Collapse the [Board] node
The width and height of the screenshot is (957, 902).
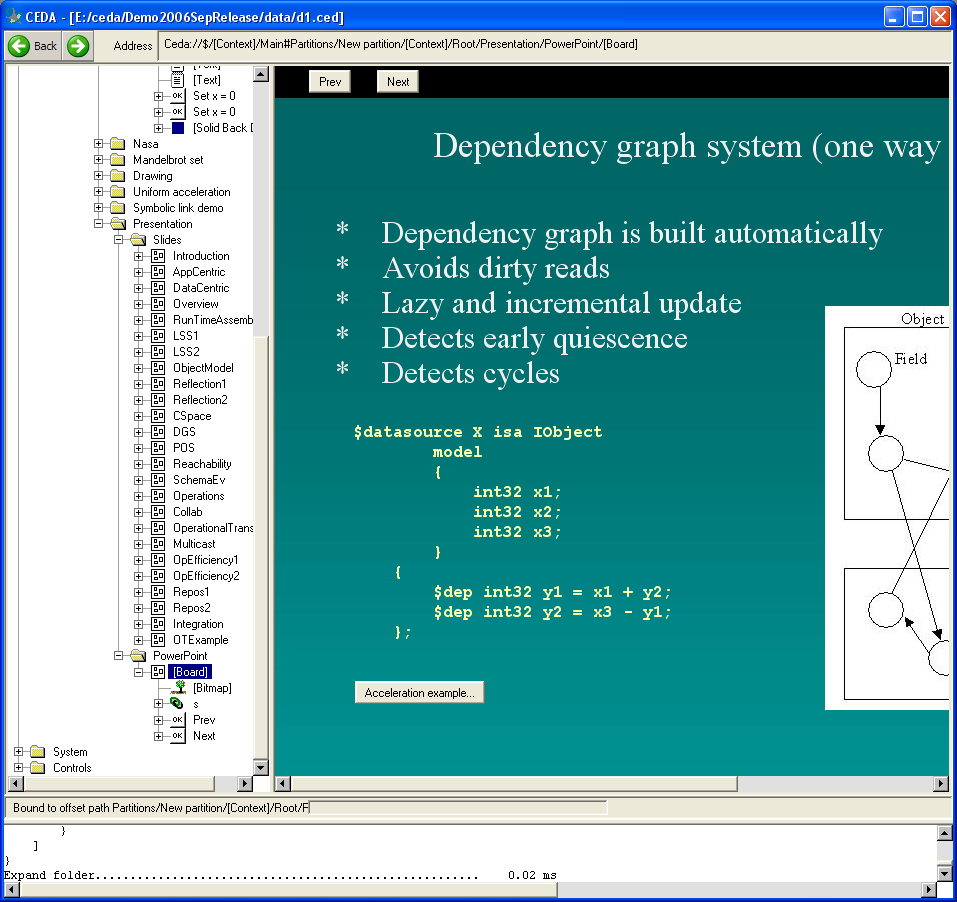pos(139,673)
